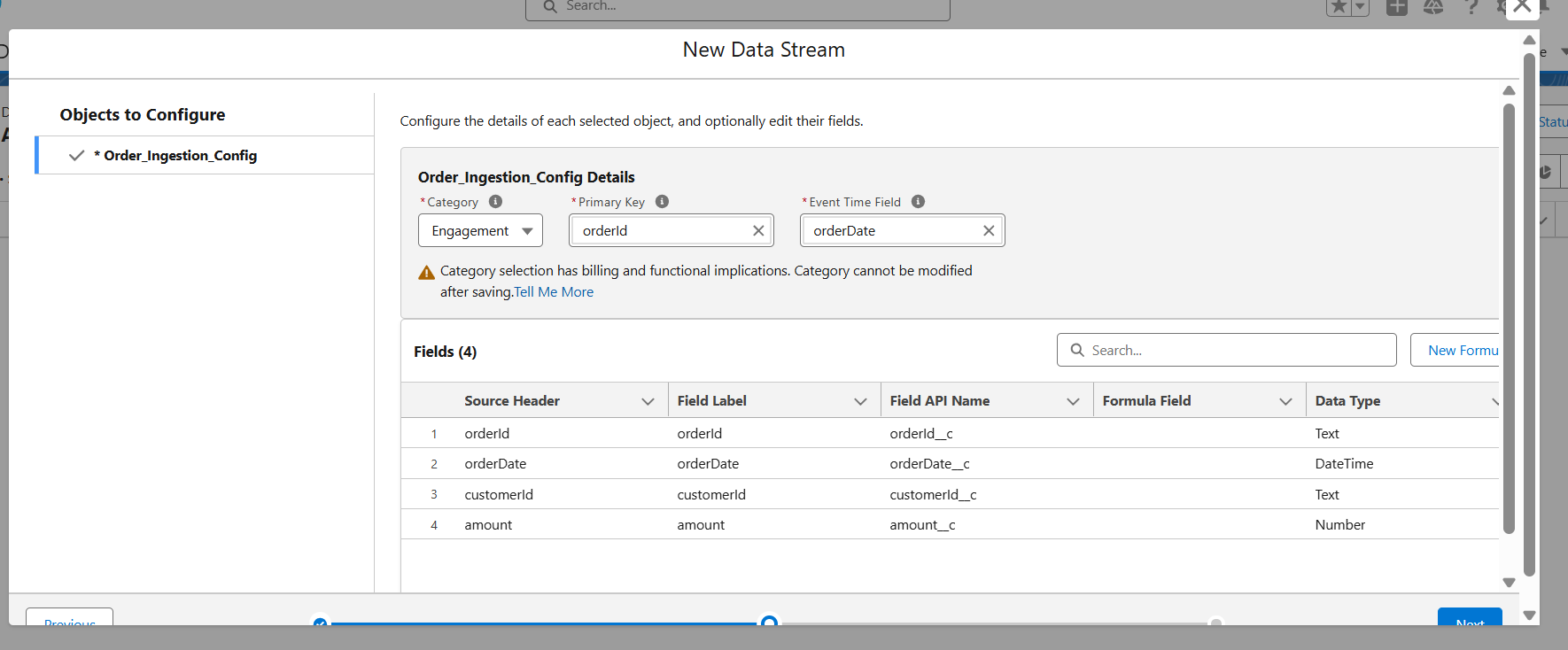Screen dimensions: 1568x650
Task: Close the New Data Stream dialog
Action: (x=1522, y=7)
